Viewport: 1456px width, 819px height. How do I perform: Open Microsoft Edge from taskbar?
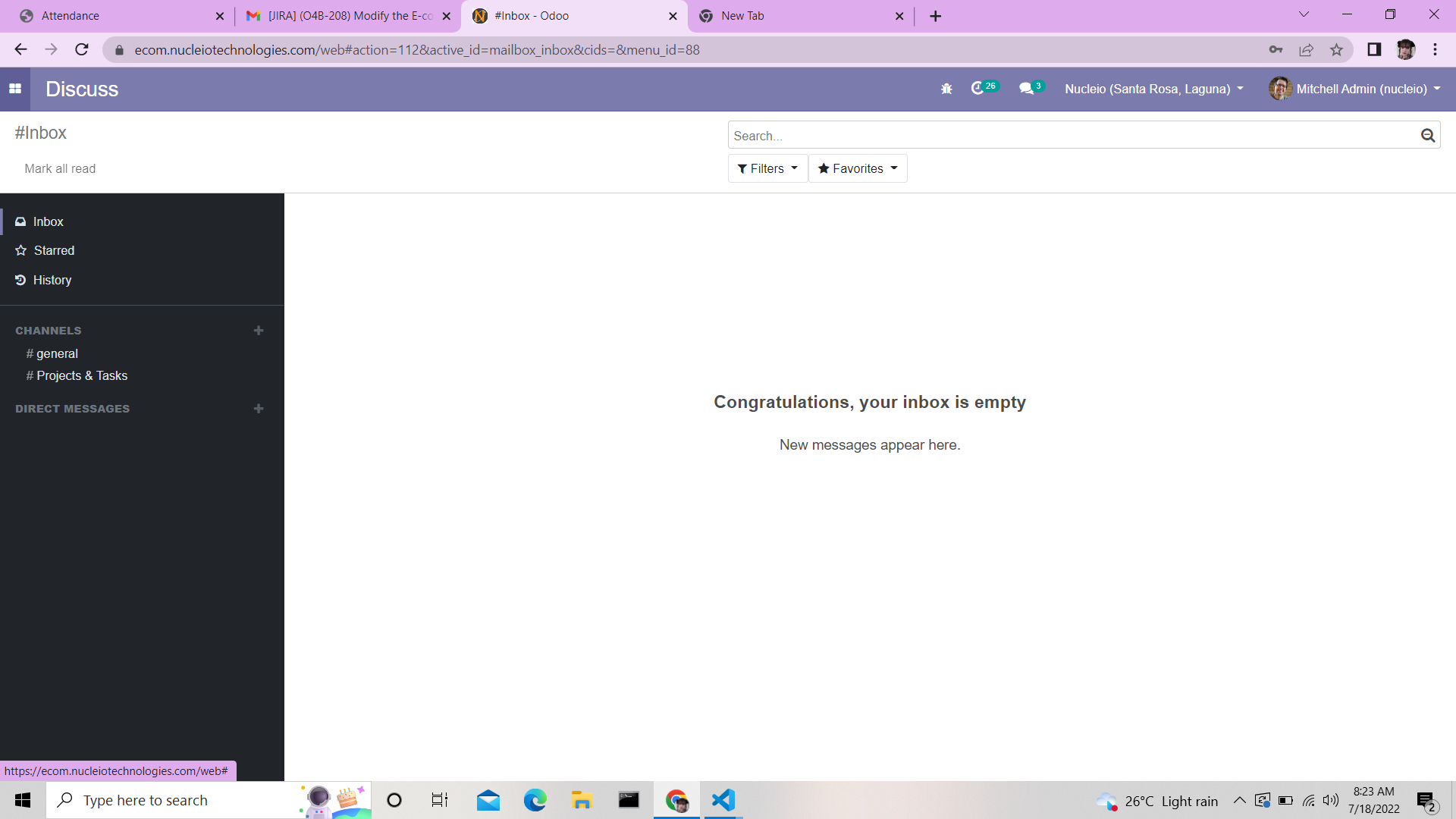point(535,800)
